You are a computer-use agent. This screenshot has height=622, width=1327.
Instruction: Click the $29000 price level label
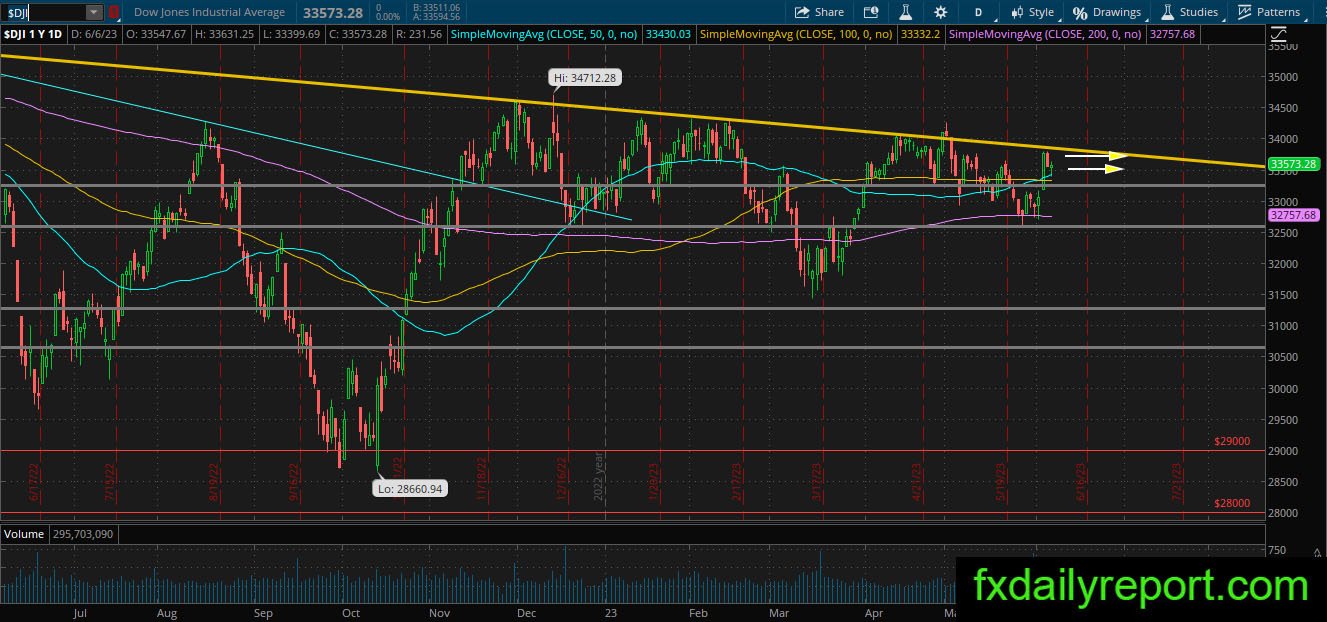(1232, 441)
